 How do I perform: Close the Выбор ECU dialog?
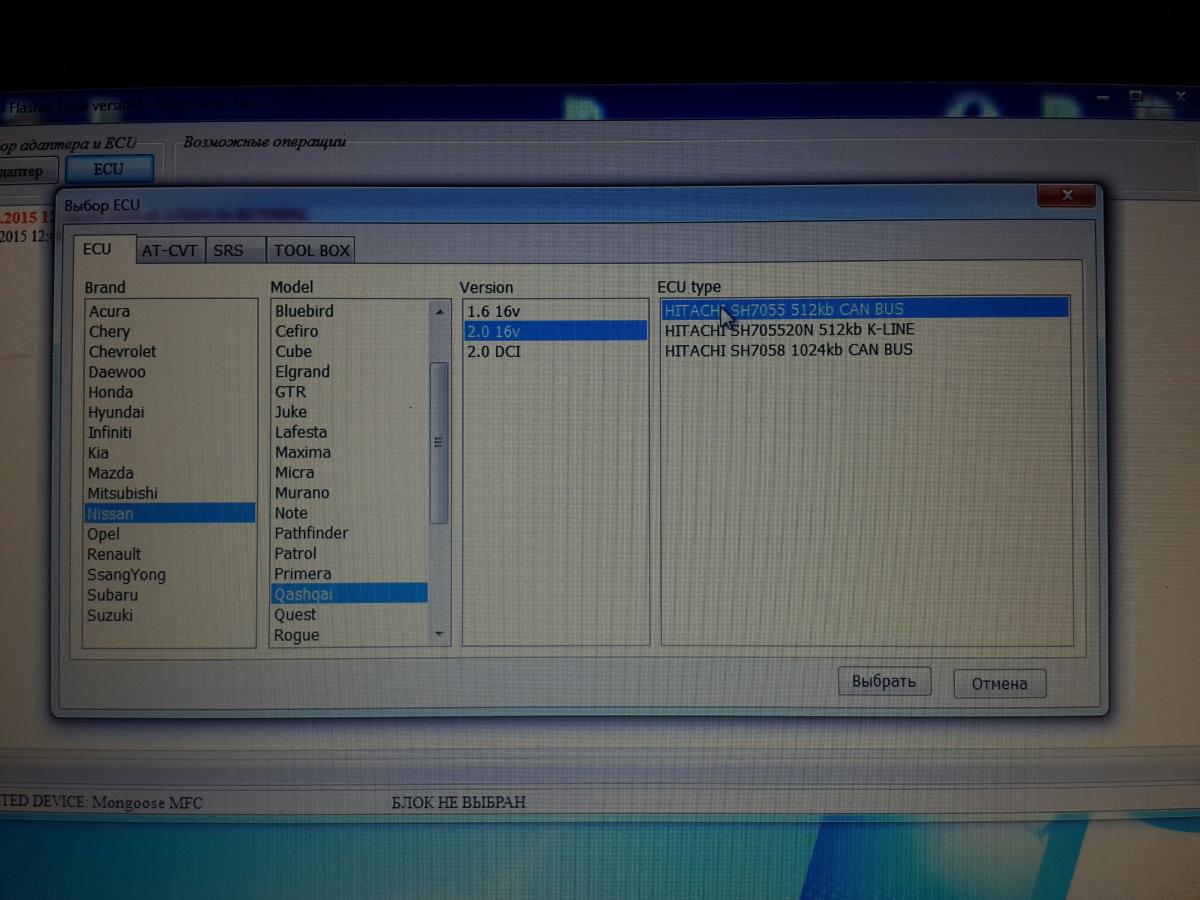[x=1068, y=196]
